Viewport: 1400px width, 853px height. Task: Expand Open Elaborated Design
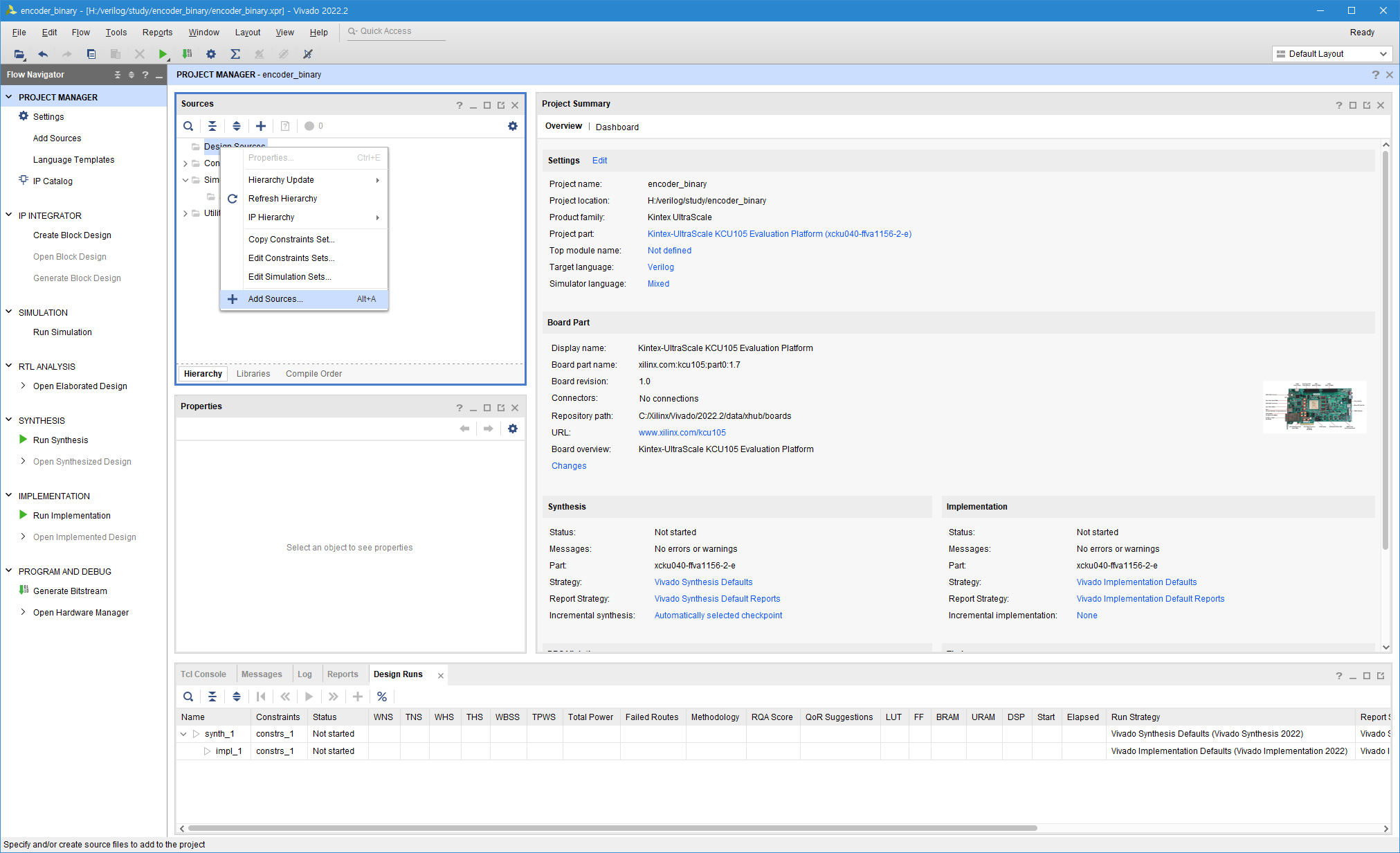[23, 386]
